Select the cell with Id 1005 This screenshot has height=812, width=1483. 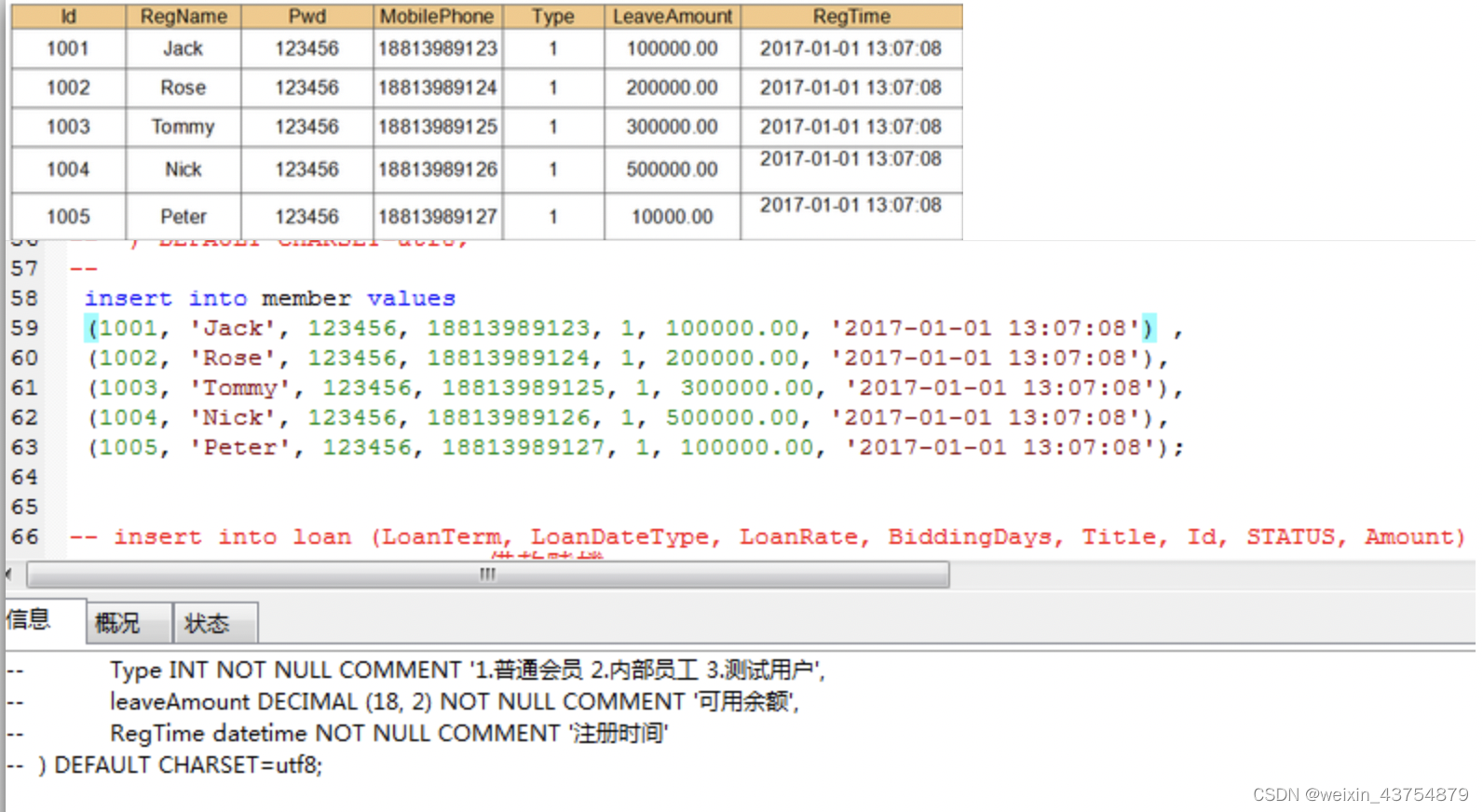(x=68, y=217)
